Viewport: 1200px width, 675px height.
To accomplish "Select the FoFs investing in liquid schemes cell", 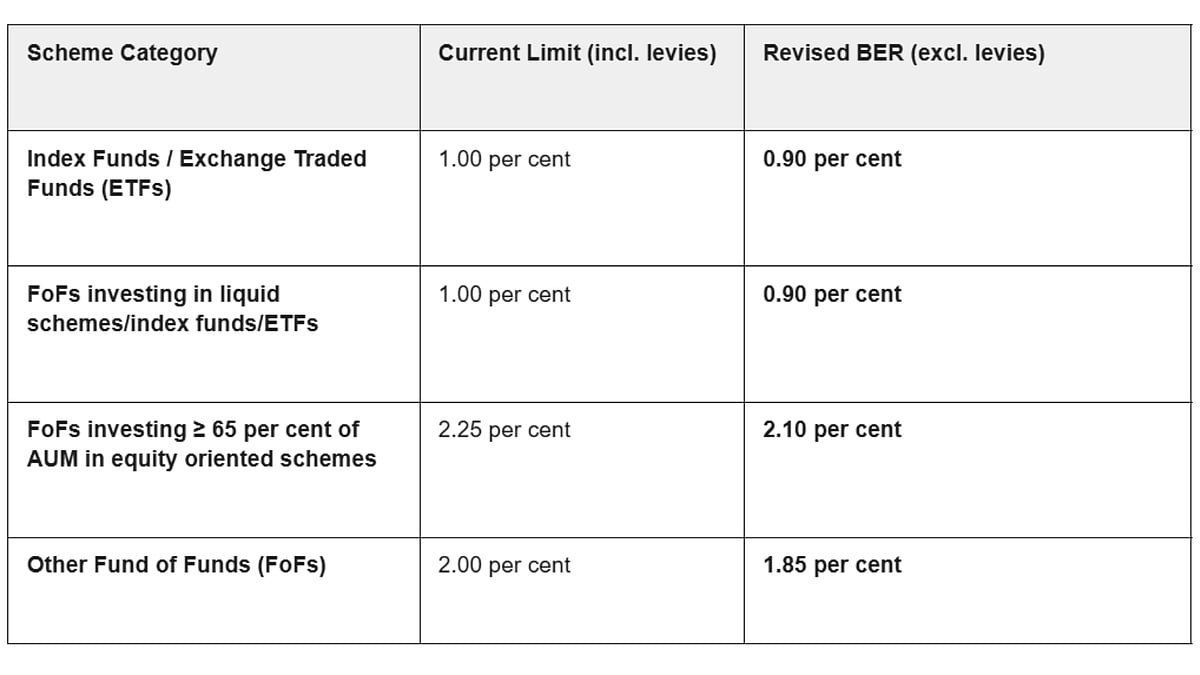I will click(x=172, y=308).
